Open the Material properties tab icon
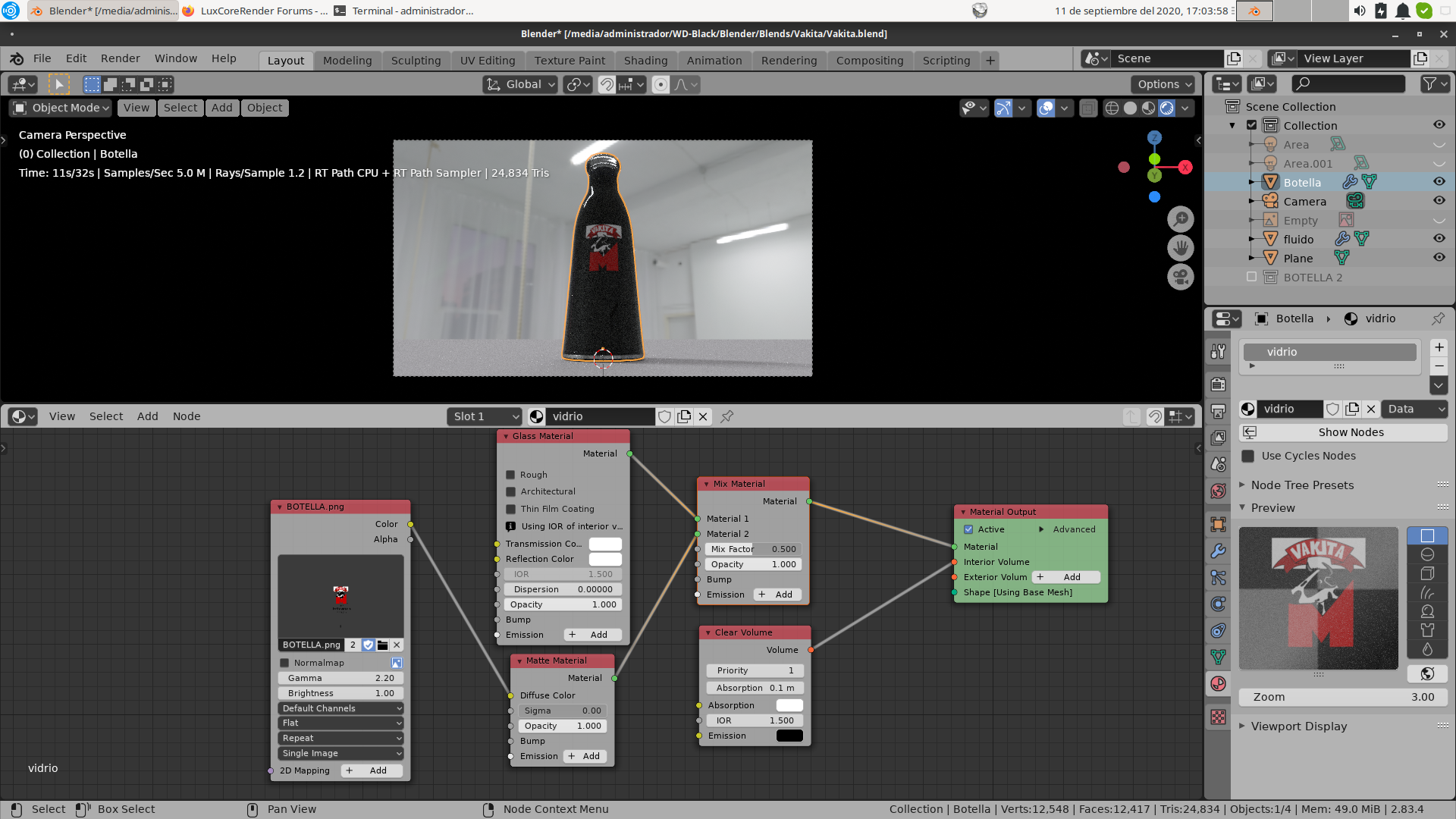The height and width of the screenshot is (819, 1456). [1218, 683]
